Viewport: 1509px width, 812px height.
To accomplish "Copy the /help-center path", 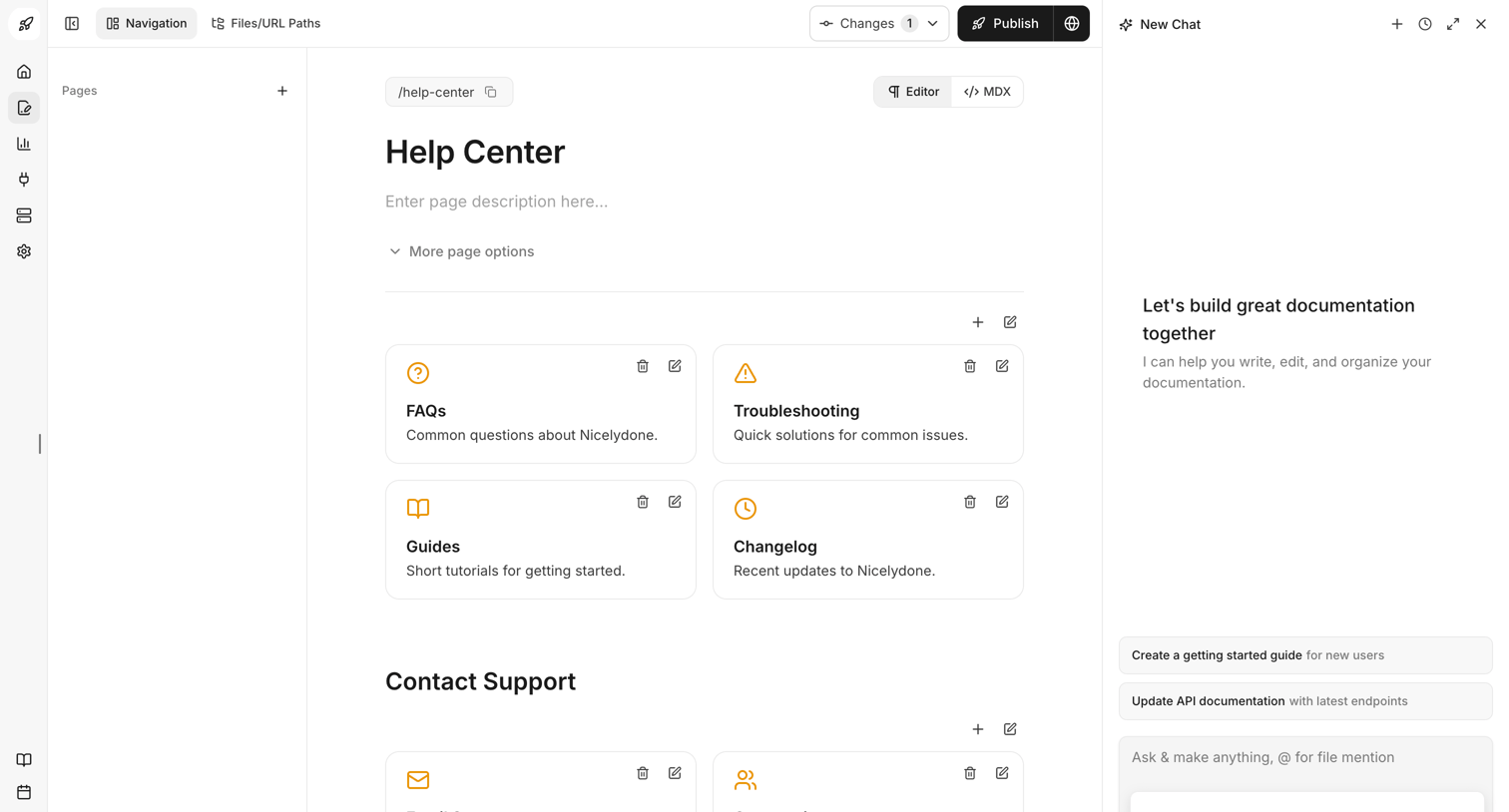I will point(491,92).
